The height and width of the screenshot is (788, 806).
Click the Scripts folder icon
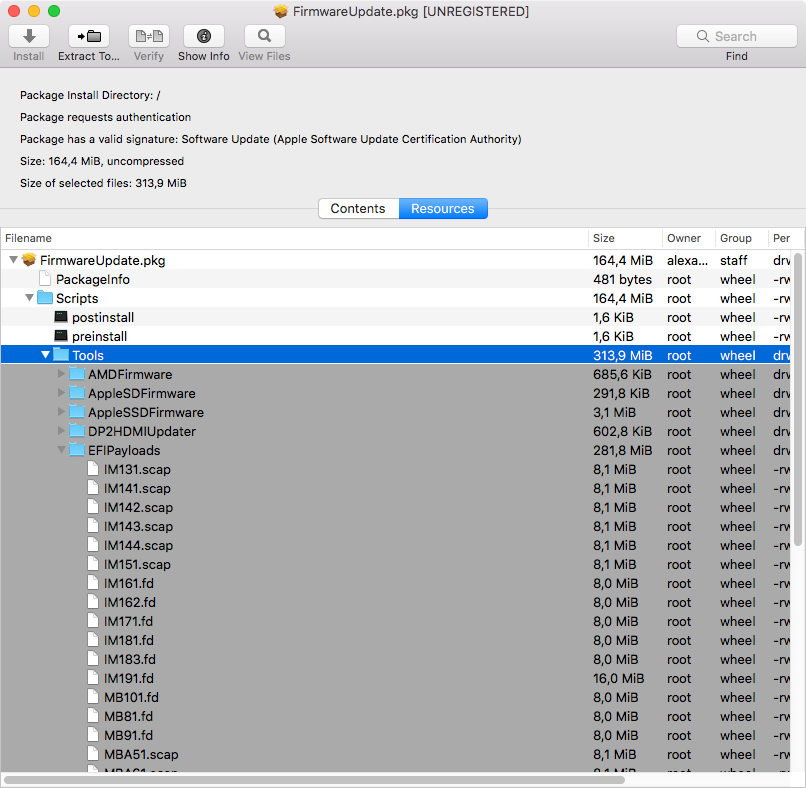click(45, 298)
